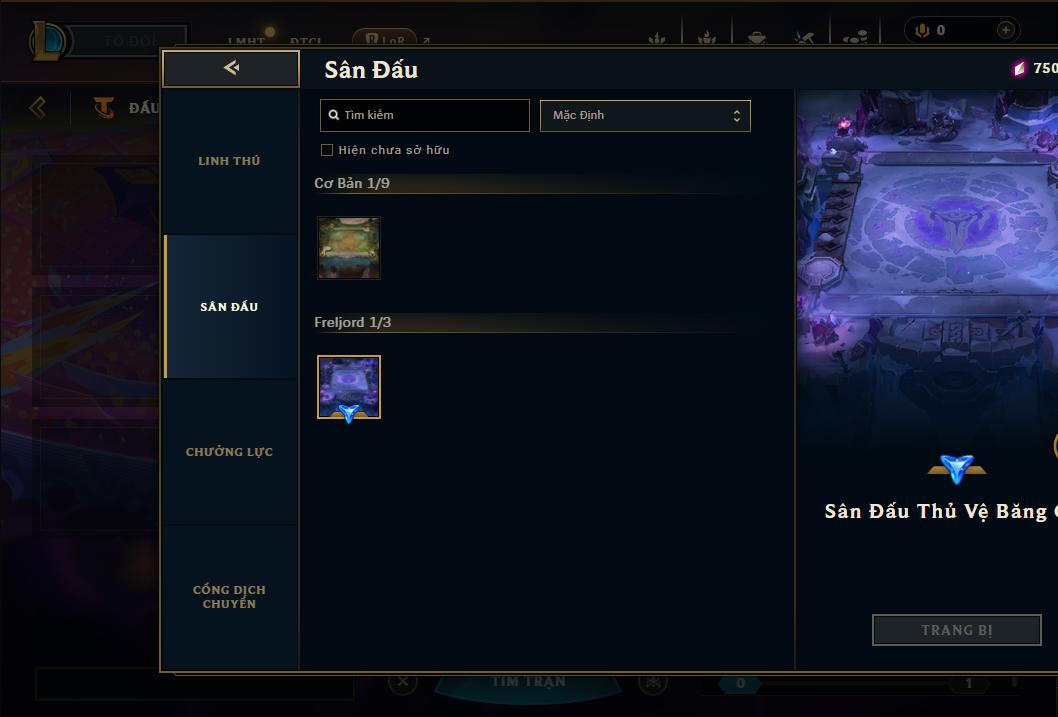Click the star shard icon below arena preview
The image size is (1058, 717).
pos(956,467)
